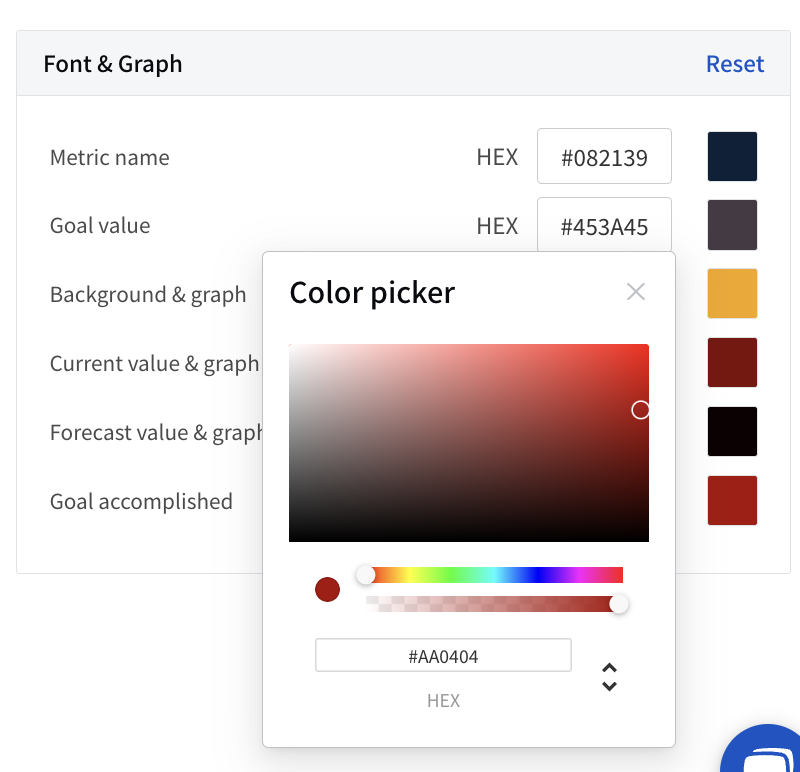Click the HEX label below picker input
Screen dimensions: 800x772
pyautogui.click(x=443, y=701)
